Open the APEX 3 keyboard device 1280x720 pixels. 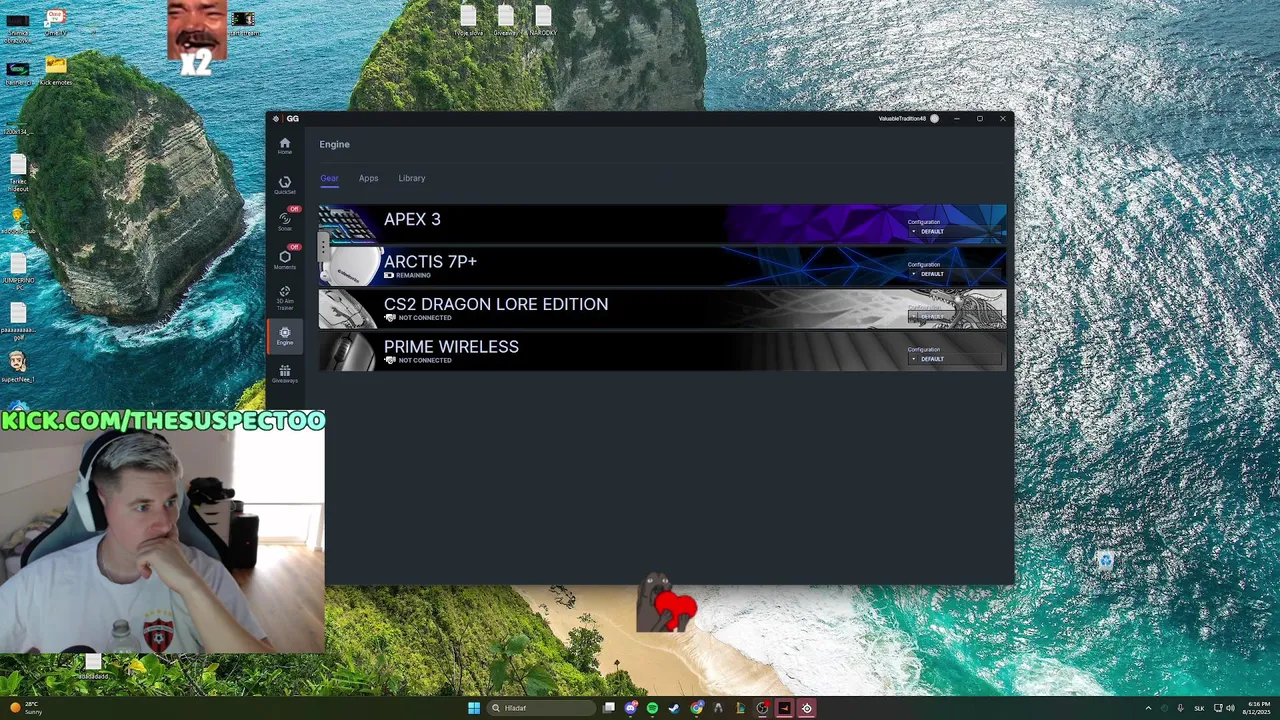pos(662,224)
